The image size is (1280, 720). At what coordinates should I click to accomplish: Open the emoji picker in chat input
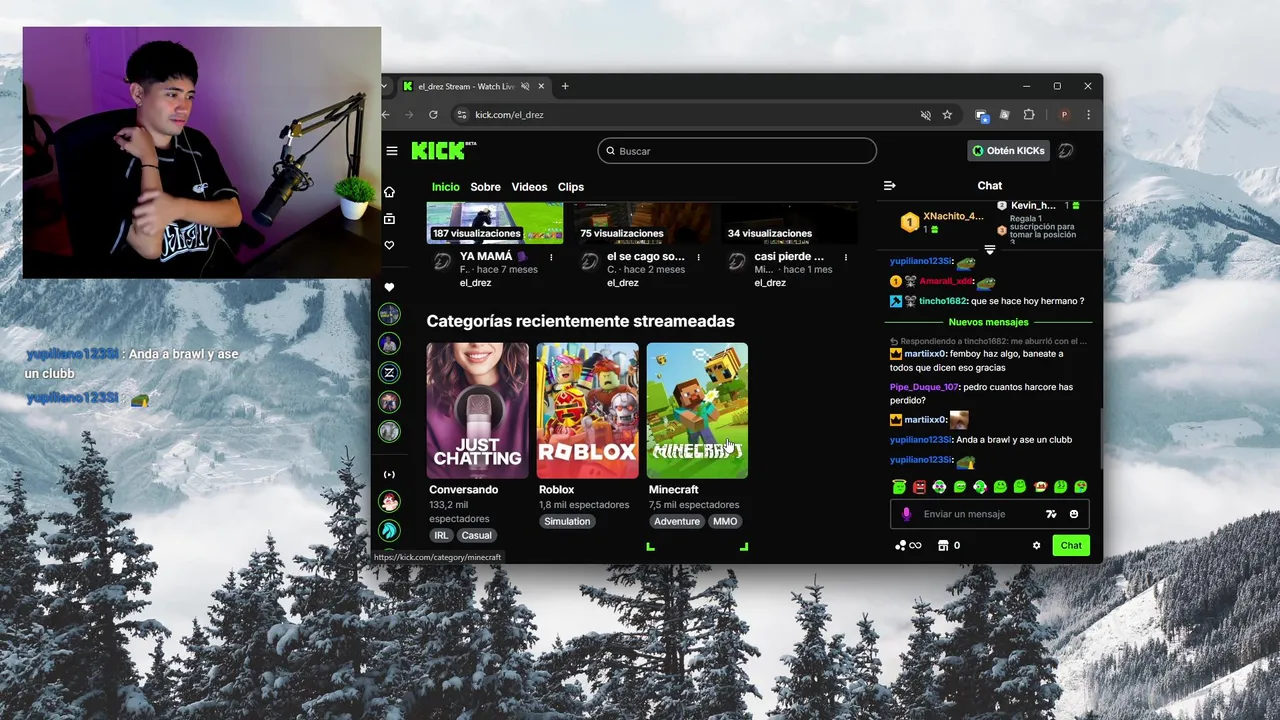(1074, 514)
